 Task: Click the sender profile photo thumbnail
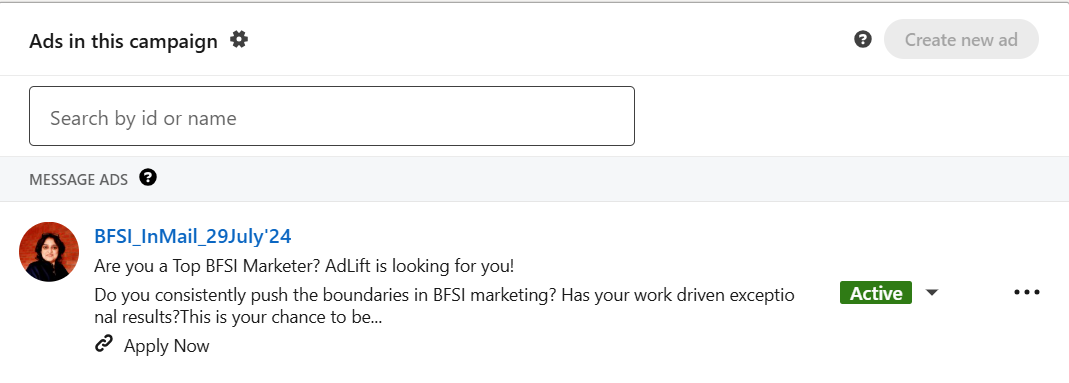(49, 251)
